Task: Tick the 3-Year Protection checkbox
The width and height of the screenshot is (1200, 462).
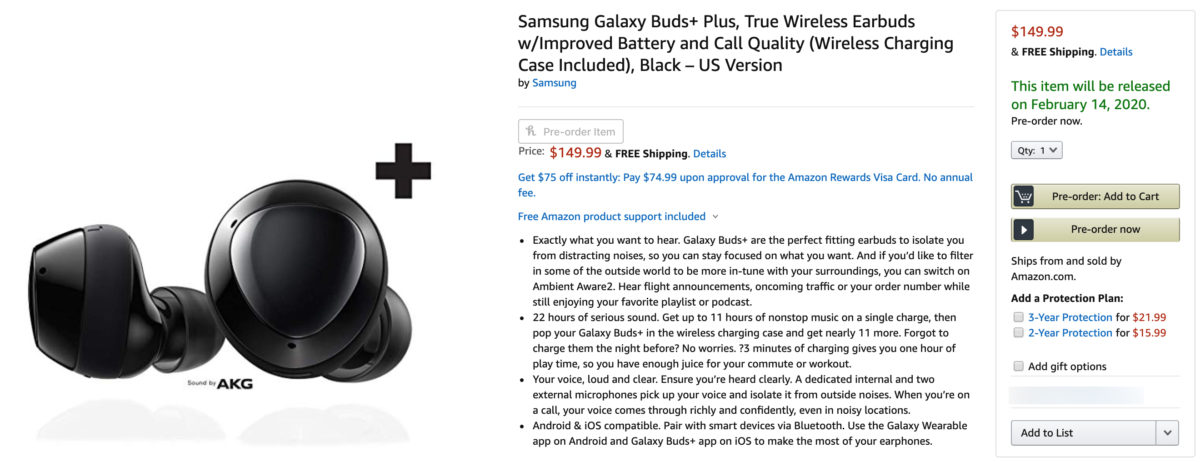Action: coord(1017,317)
